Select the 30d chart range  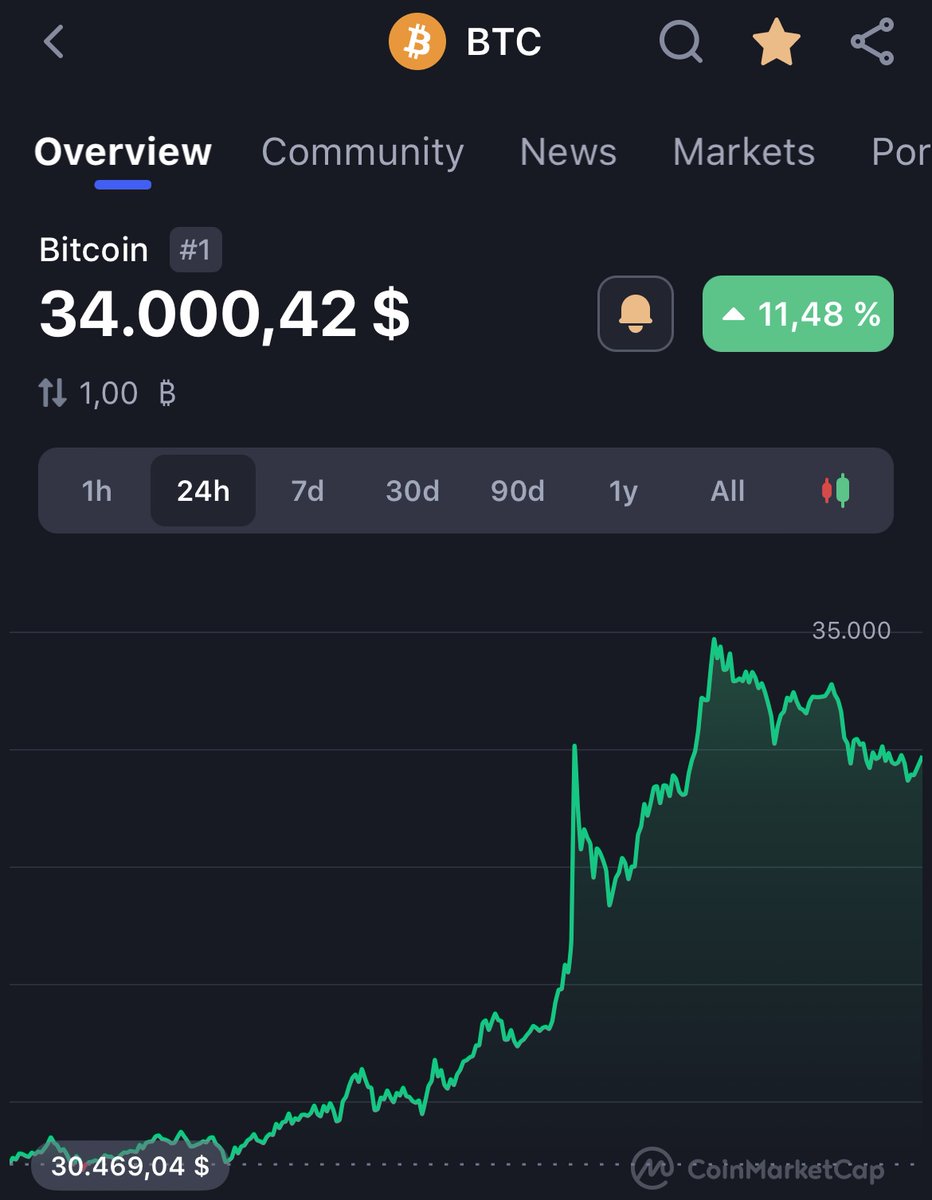pos(413,491)
